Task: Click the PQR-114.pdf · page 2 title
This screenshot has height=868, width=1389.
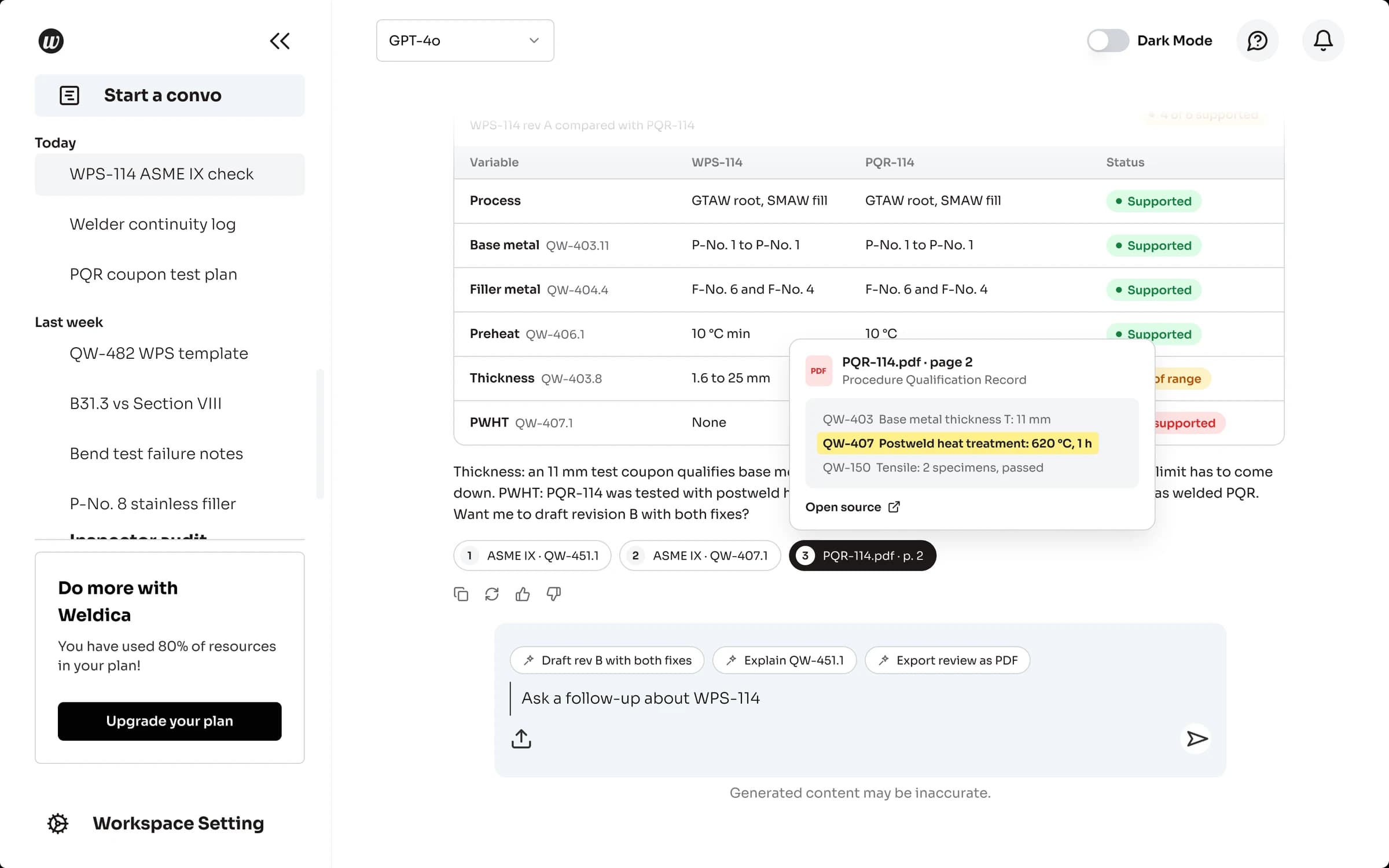Action: pos(907,362)
